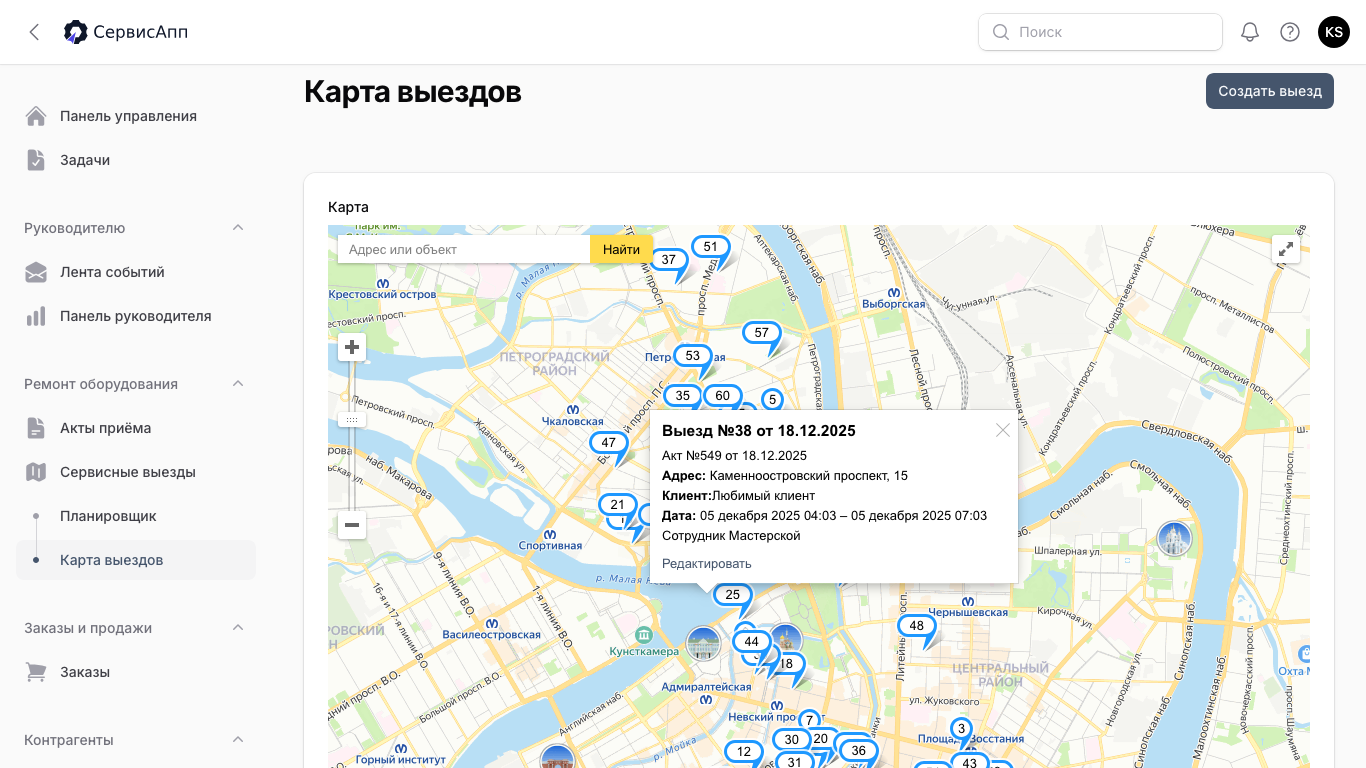Close the Выезд №38 popup
Image resolution: width=1366 pixels, height=768 pixels.
tap(1003, 430)
